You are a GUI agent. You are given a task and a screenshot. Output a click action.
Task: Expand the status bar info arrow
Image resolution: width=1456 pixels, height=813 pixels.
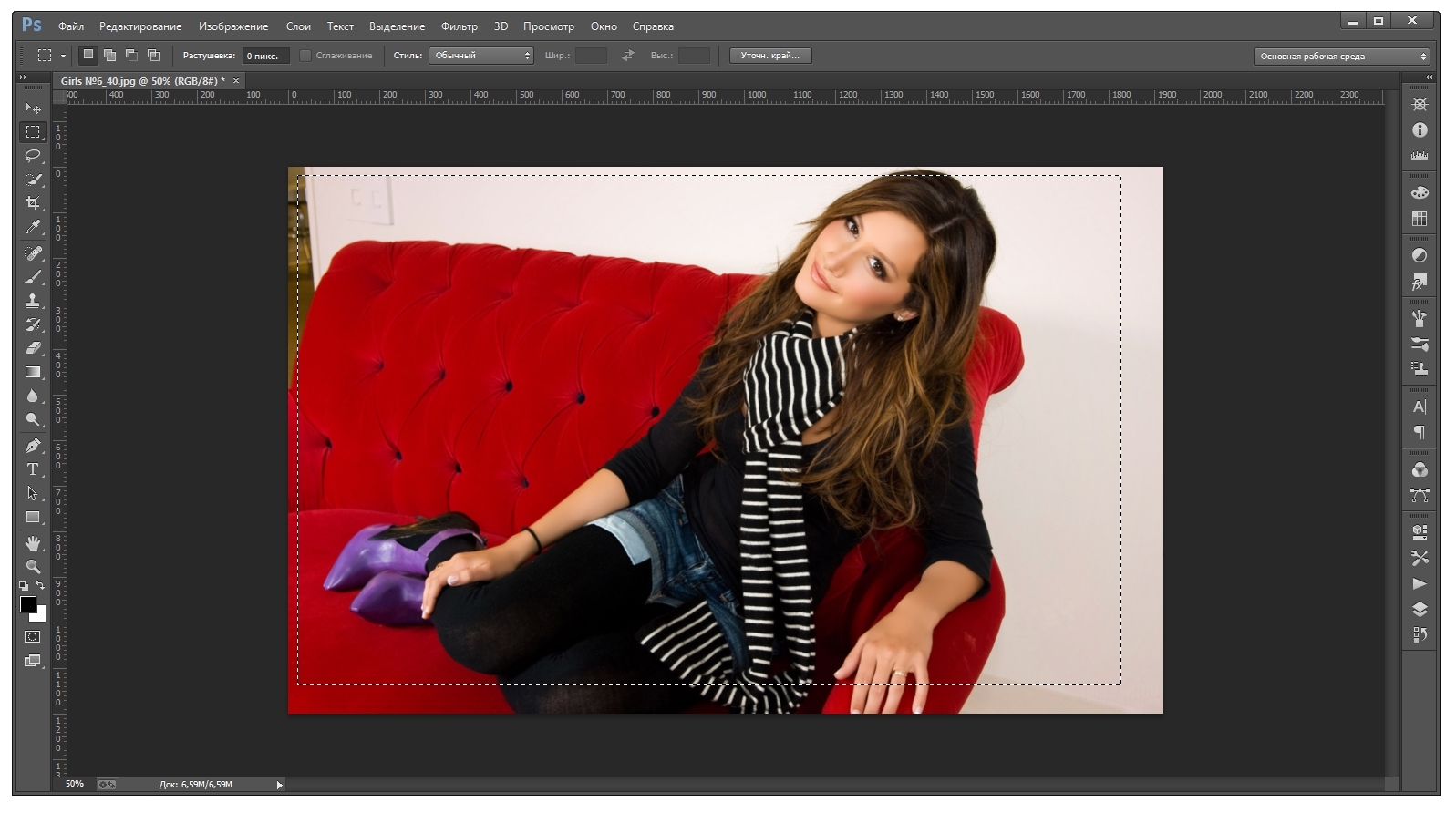[279, 785]
